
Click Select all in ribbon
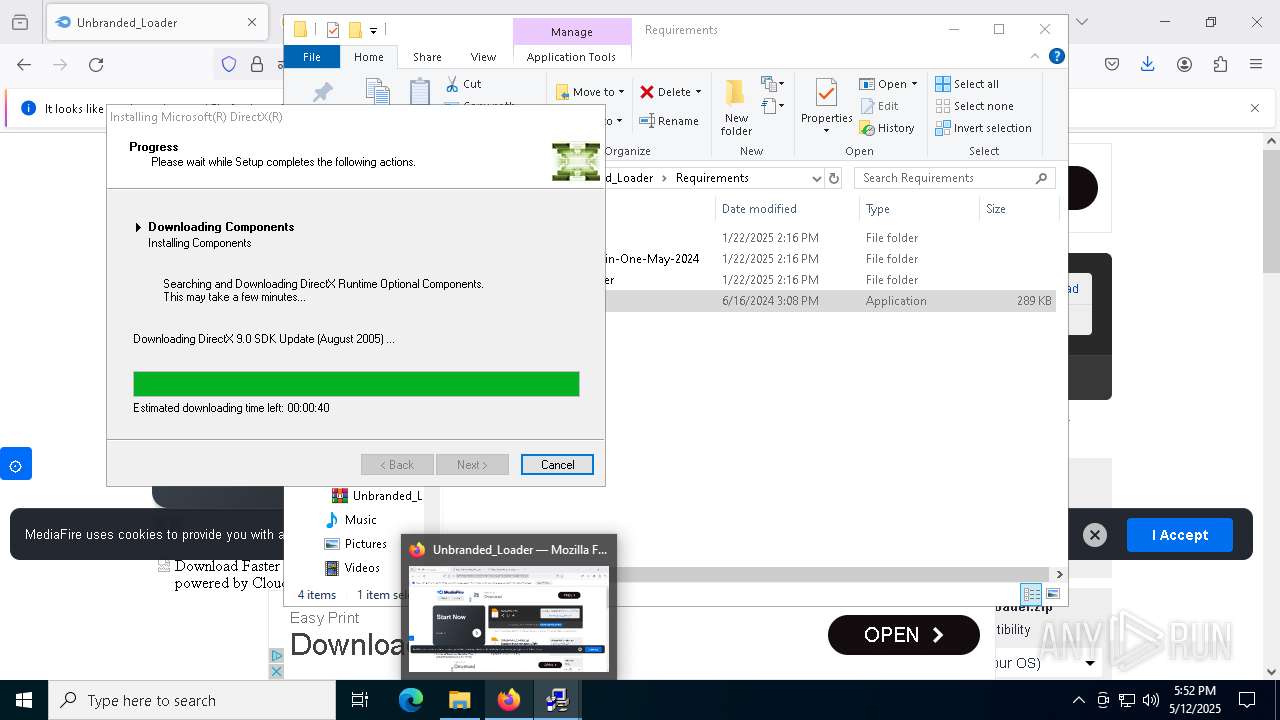(967, 84)
